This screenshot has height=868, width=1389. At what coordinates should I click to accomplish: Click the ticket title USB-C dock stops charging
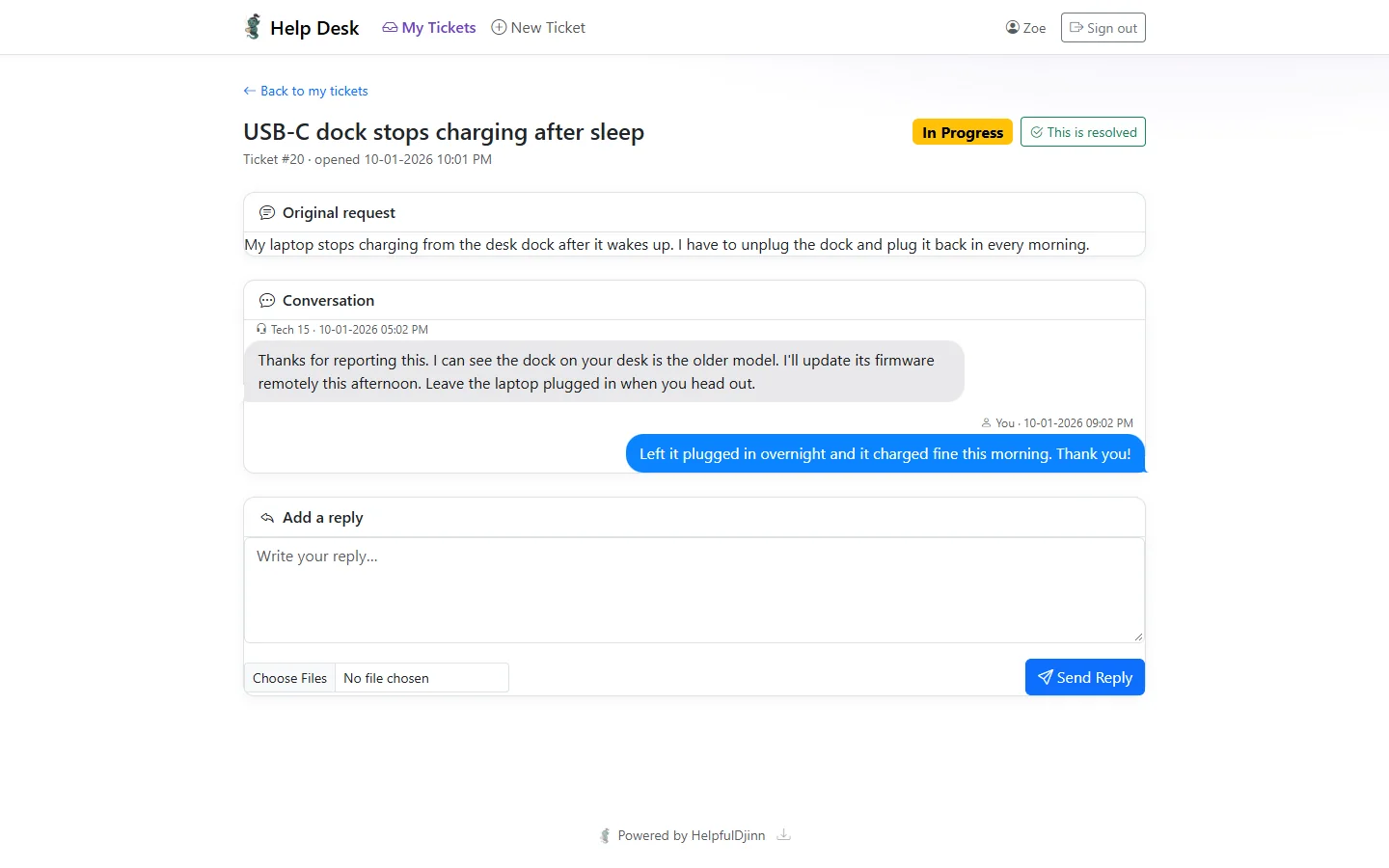pos(444,132)
